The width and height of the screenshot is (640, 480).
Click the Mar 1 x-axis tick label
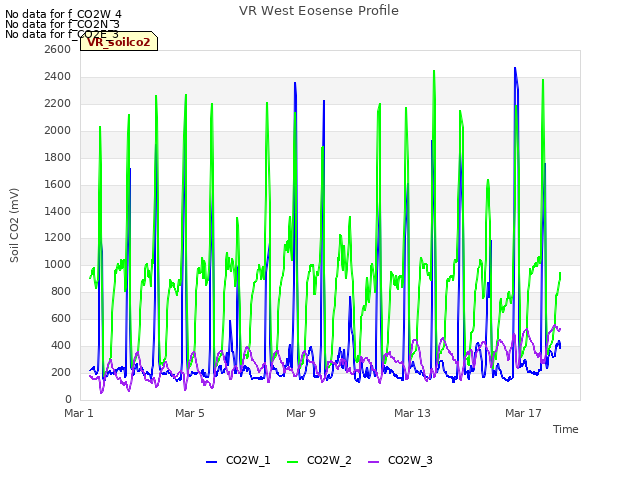pyautogui.click(x=79, y=413)
